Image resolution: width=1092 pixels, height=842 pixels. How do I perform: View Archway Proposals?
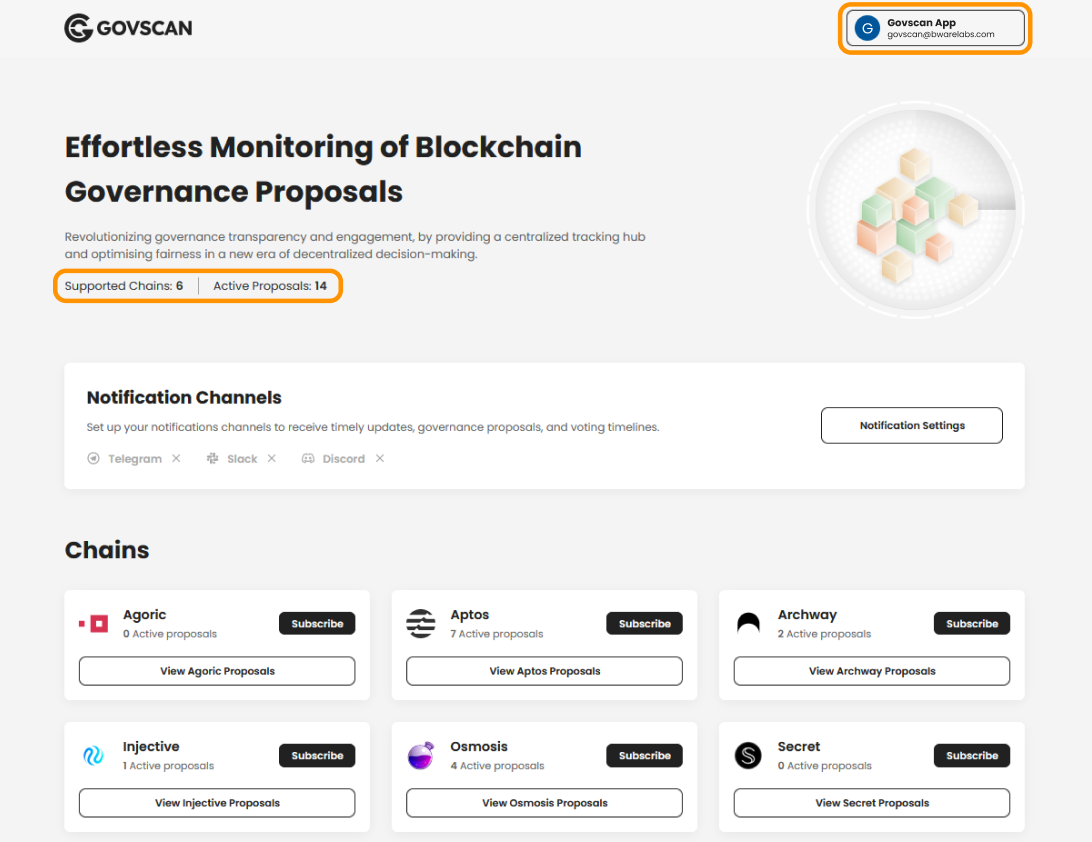(x=870, y=671)
